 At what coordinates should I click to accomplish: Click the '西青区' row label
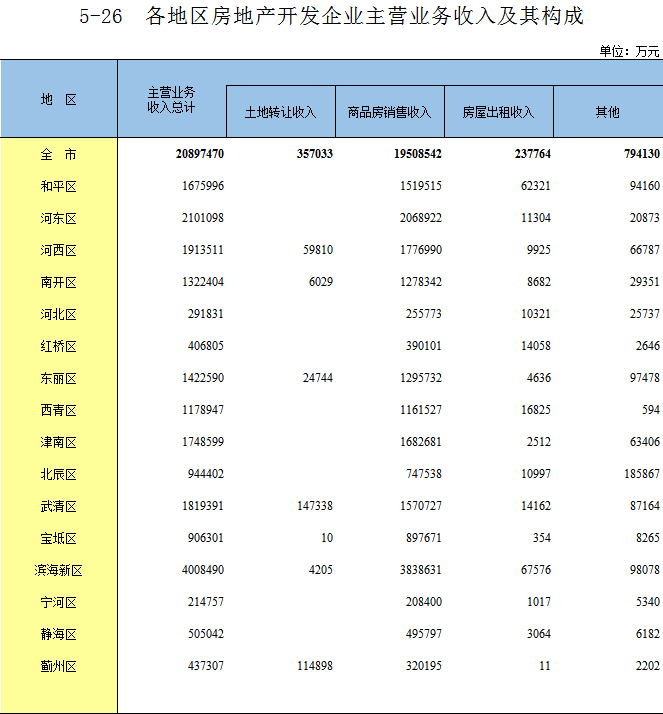58,410
